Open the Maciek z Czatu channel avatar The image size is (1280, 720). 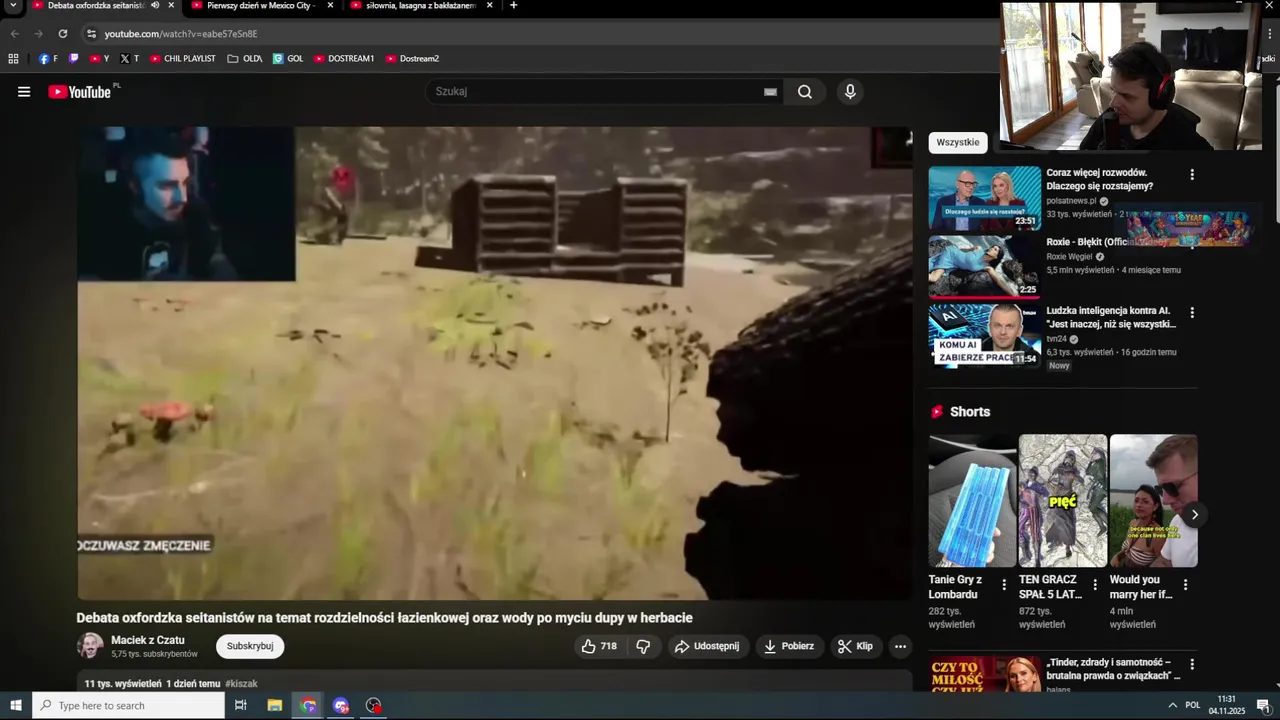pos(90,646)
